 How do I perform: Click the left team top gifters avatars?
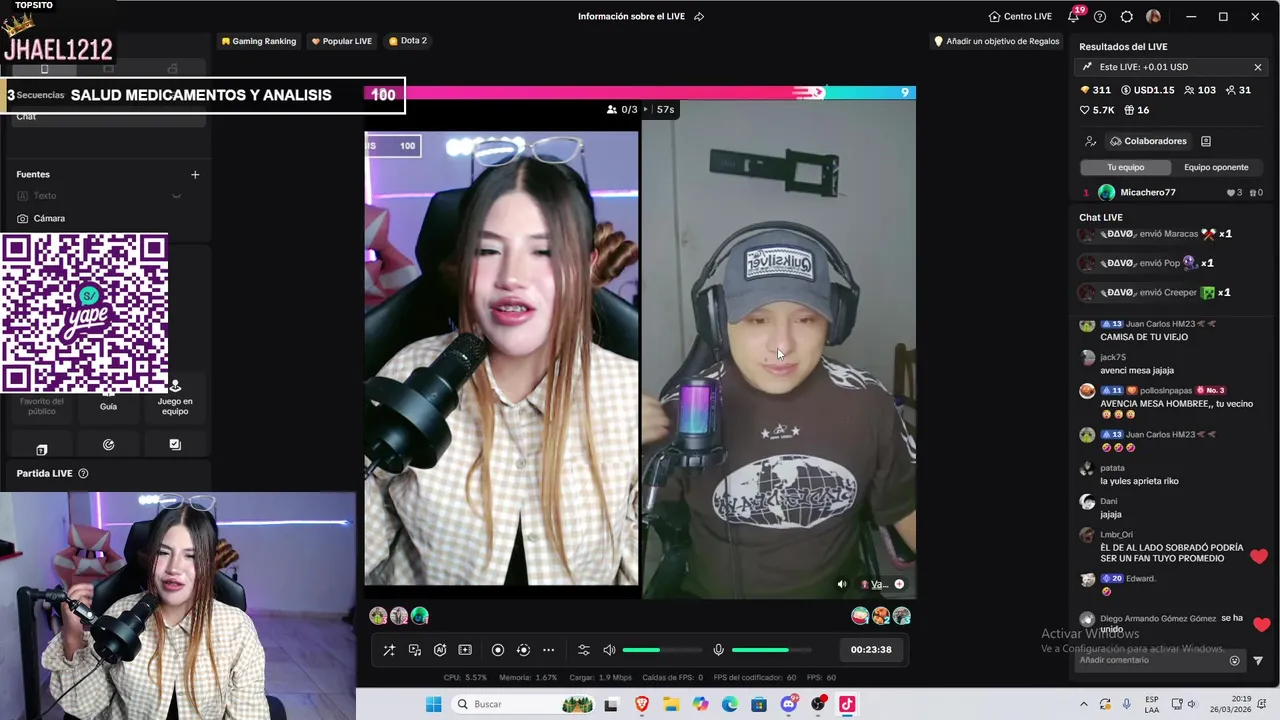coord(399,616)
